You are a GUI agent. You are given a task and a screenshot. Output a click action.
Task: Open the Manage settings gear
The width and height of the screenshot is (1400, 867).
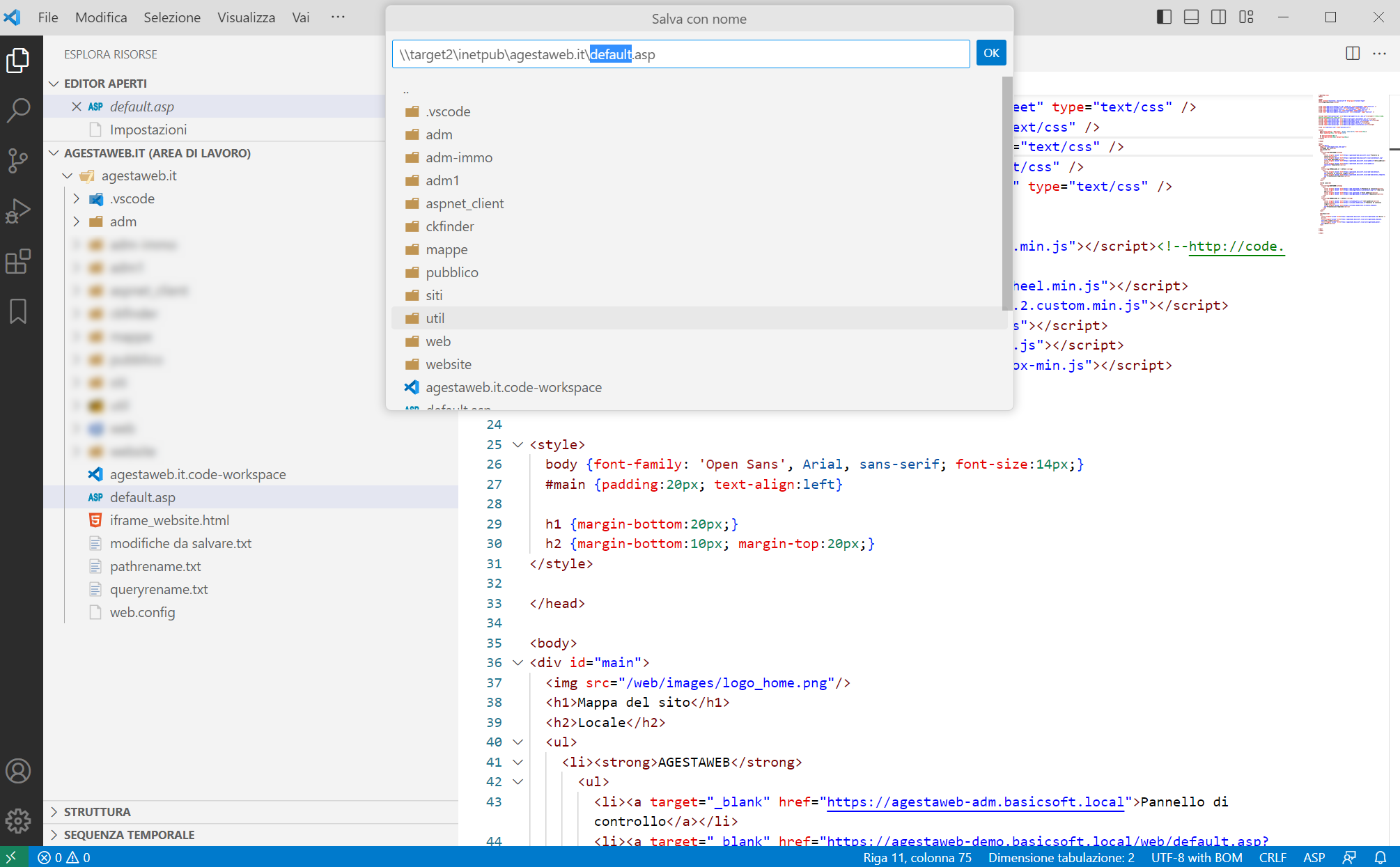click(x=19, y=821)
